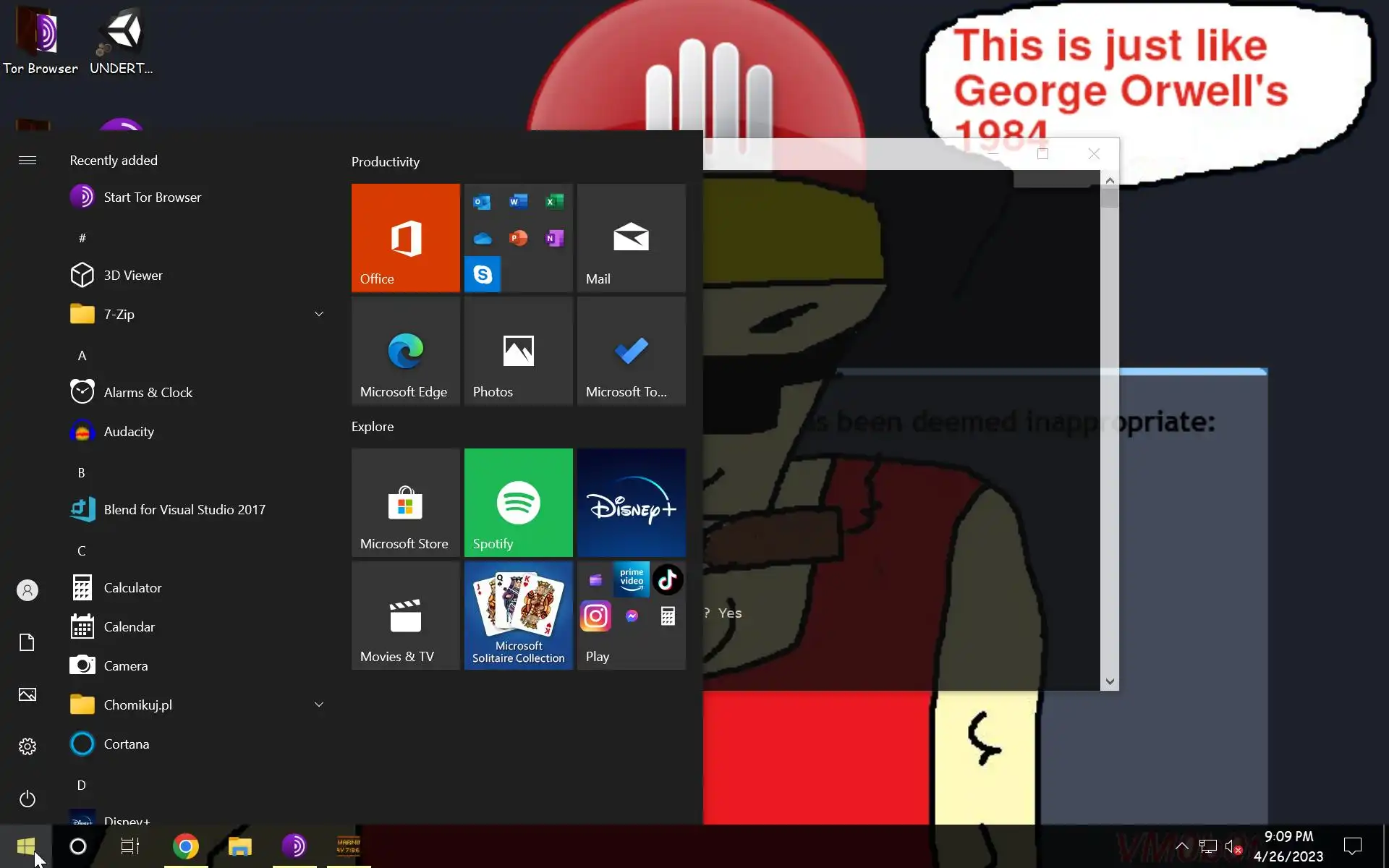Expand the 7-Zip folder
The width and height of the screenshot is (1389, 868).
(x=319, y=314)
